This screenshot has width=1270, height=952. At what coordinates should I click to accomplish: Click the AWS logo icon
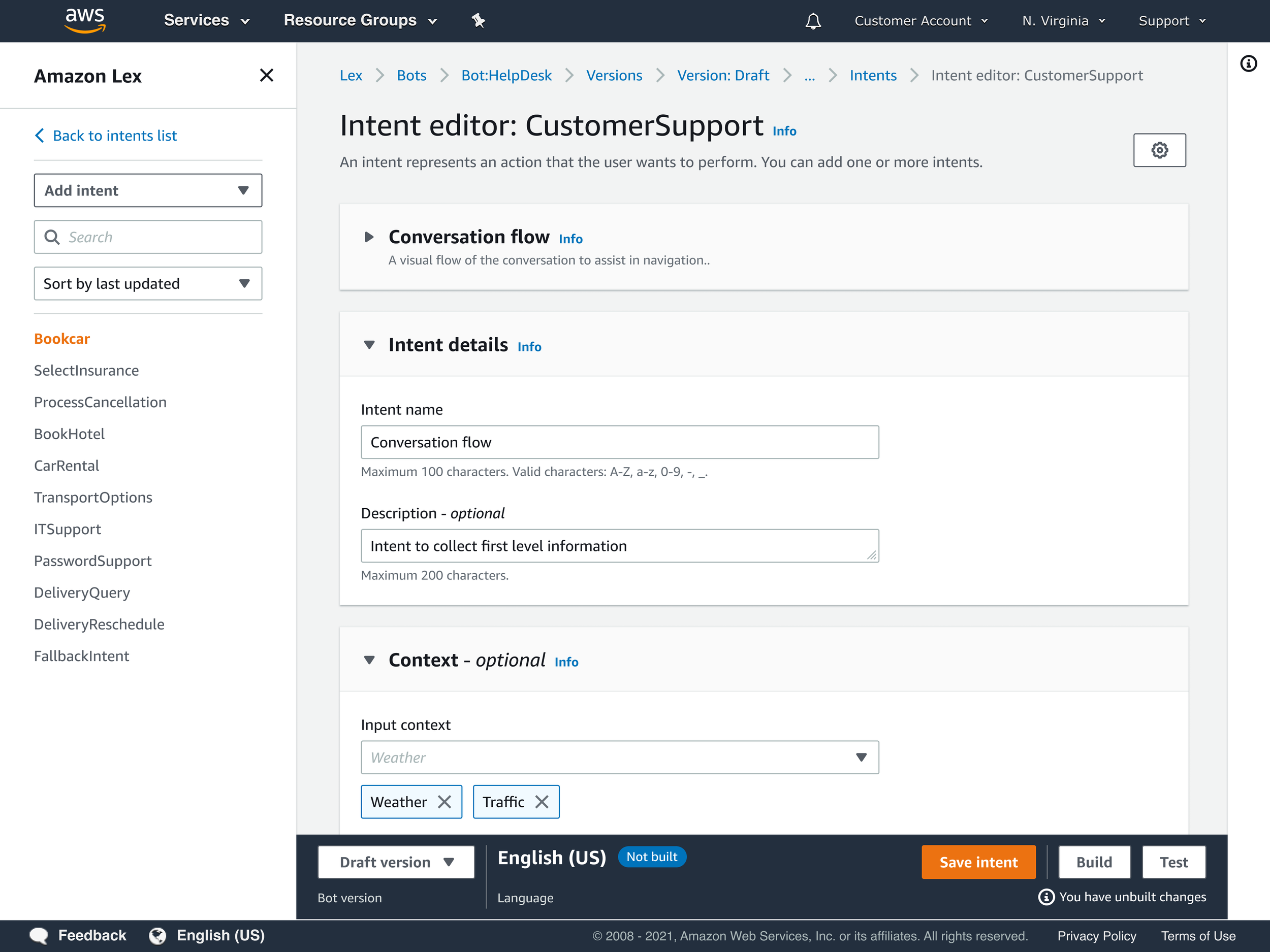[85, 21]
